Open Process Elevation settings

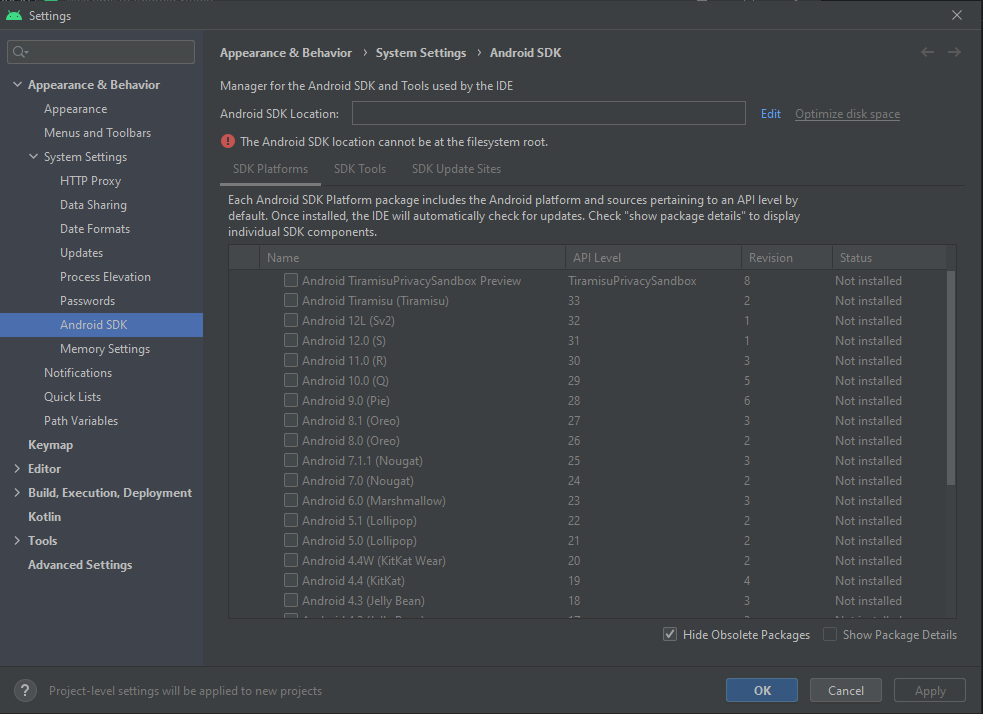pyautogui.click(x=105, y=277)
